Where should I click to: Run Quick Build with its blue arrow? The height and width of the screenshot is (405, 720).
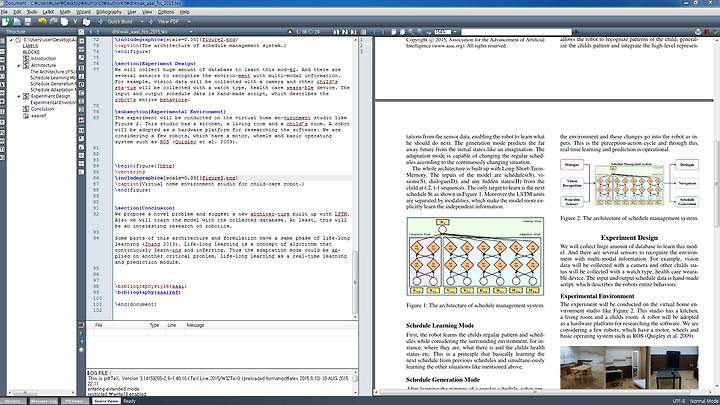click(100, 22)
